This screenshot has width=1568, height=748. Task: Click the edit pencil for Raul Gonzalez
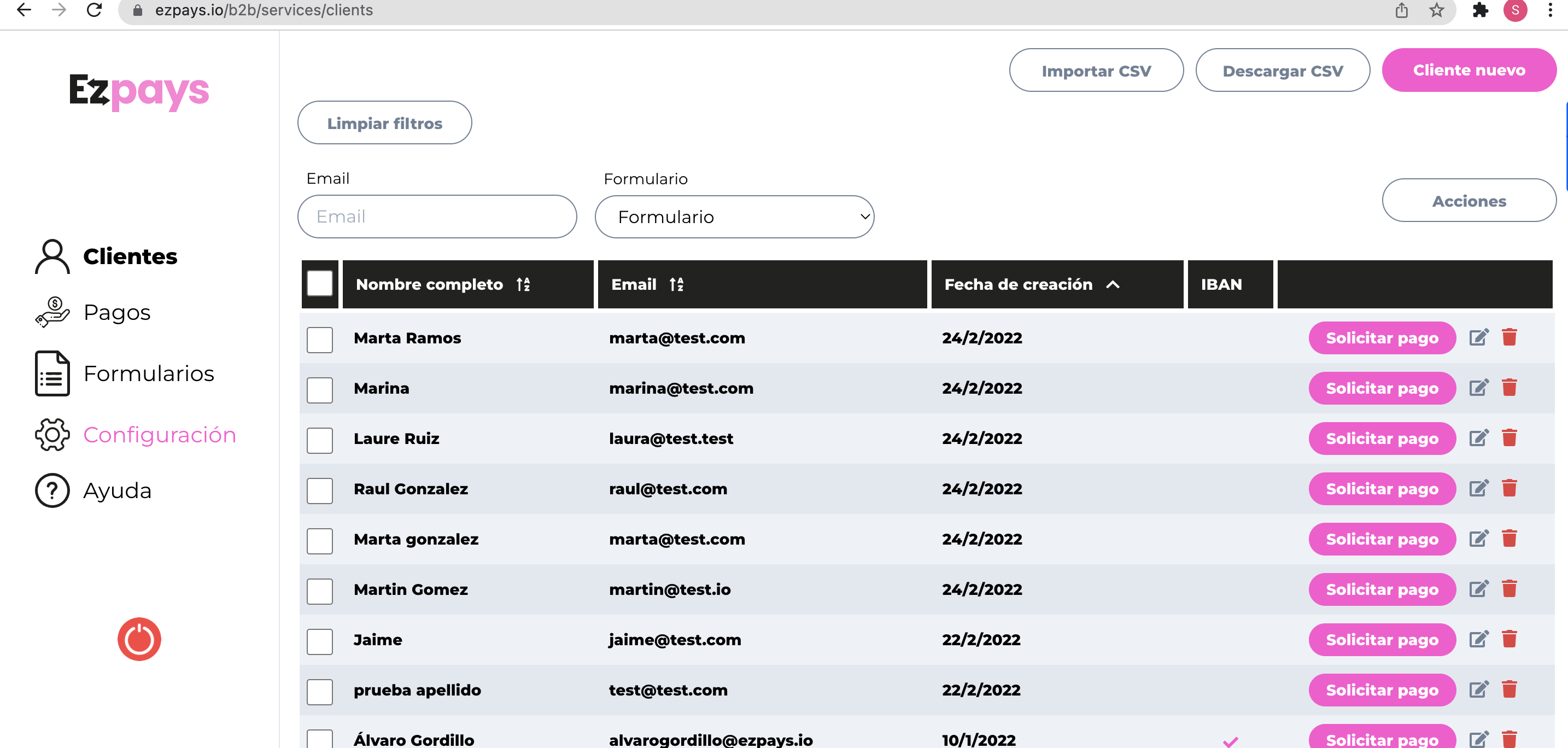(1478, 488)
